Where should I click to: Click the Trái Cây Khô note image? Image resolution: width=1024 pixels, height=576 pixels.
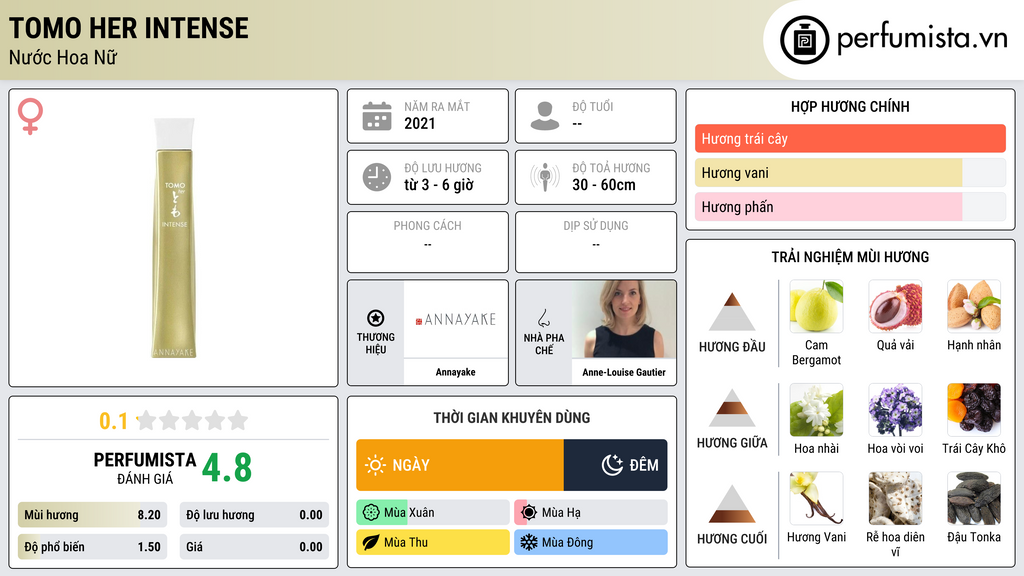pos(974,409)
